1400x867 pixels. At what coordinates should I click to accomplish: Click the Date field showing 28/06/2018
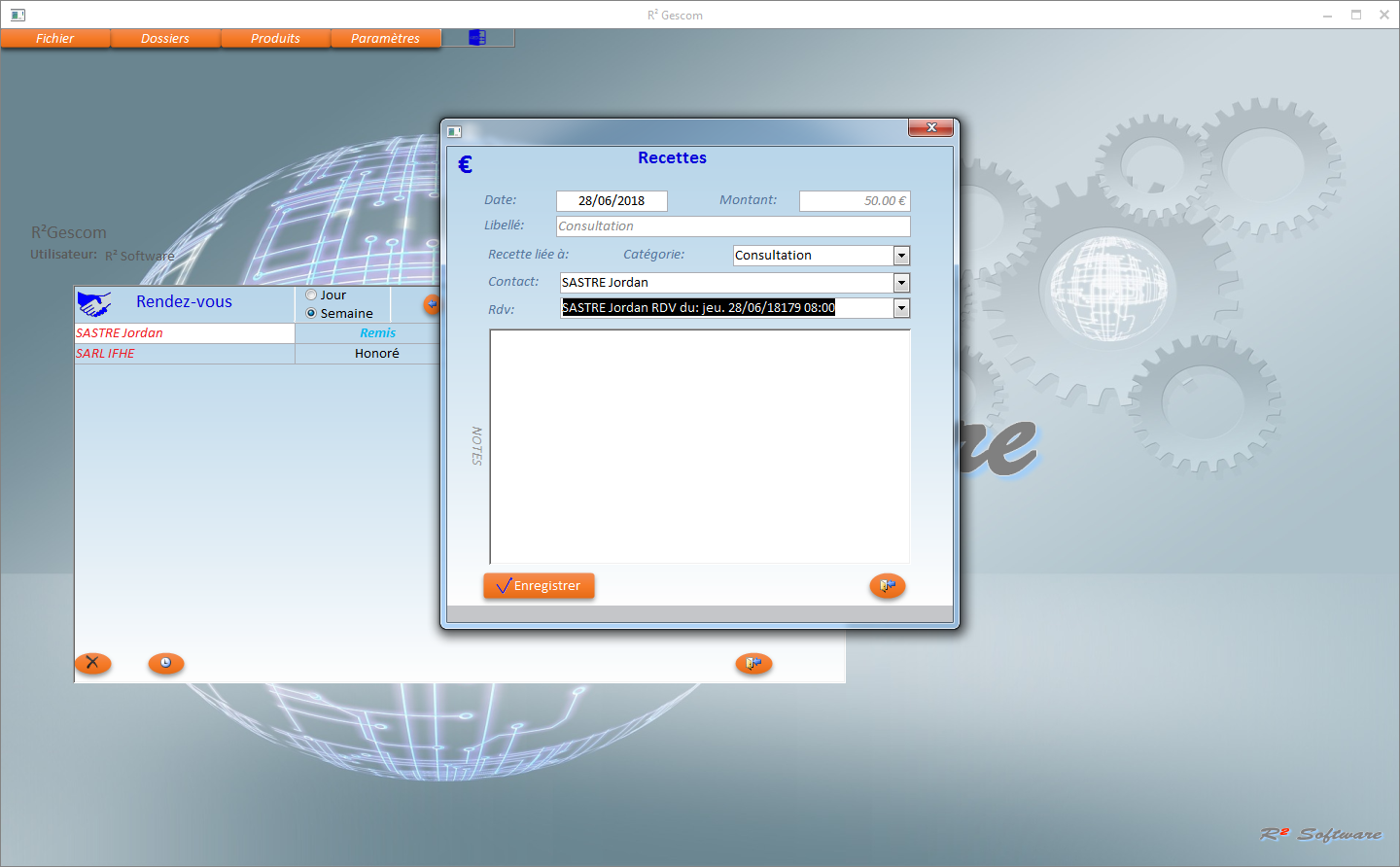point(612,200)
